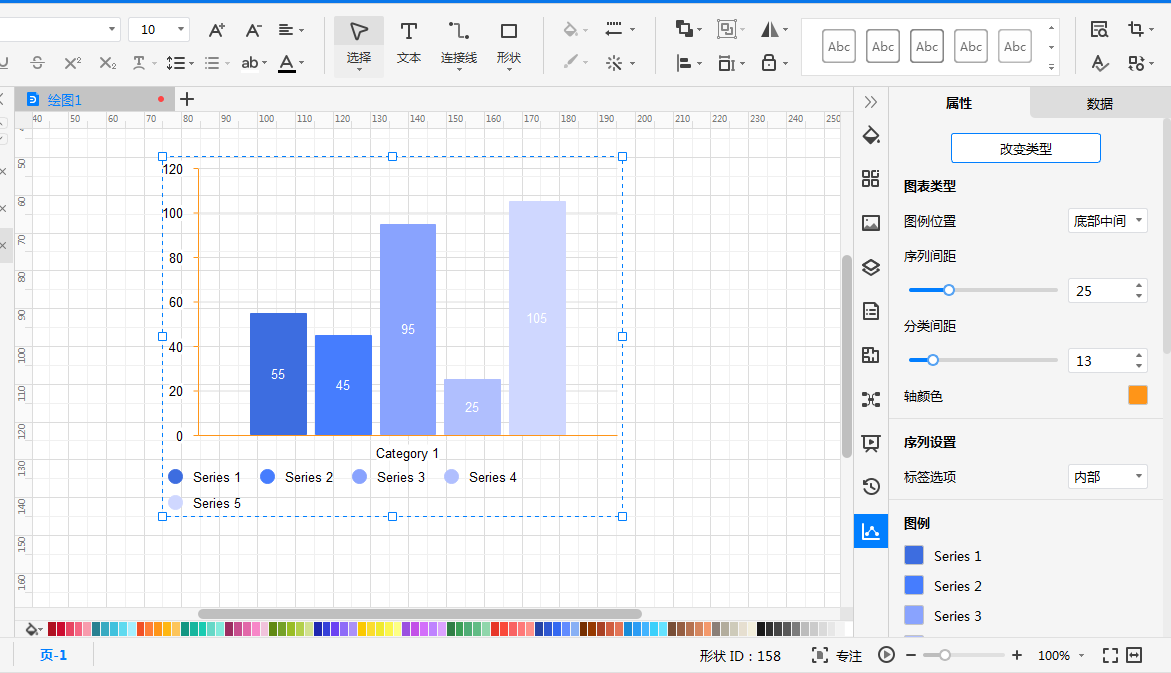This screenshot has width=1171, height=673.
Task: Switch to the 属性 tab
Action: click(959, 103)
